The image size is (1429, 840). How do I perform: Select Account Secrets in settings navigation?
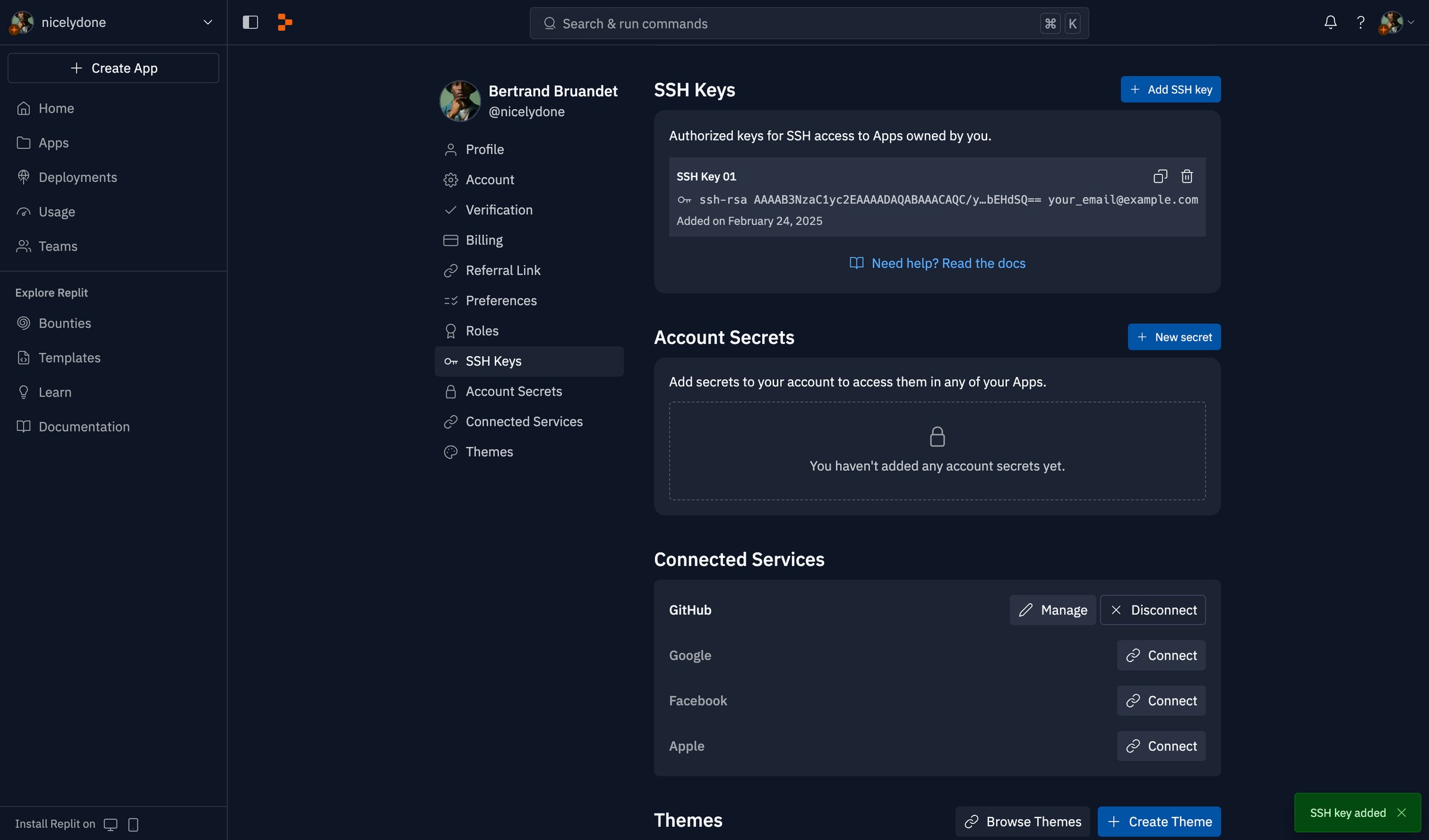pos(529,391)
